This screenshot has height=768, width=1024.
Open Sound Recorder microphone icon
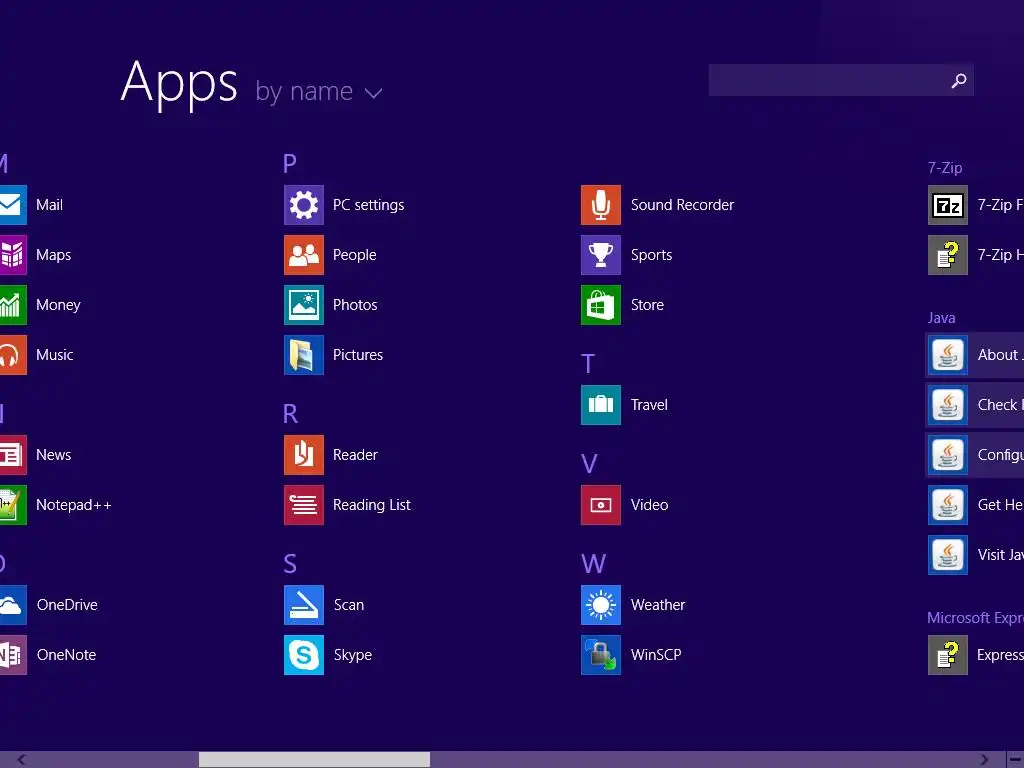coord(601,205)
